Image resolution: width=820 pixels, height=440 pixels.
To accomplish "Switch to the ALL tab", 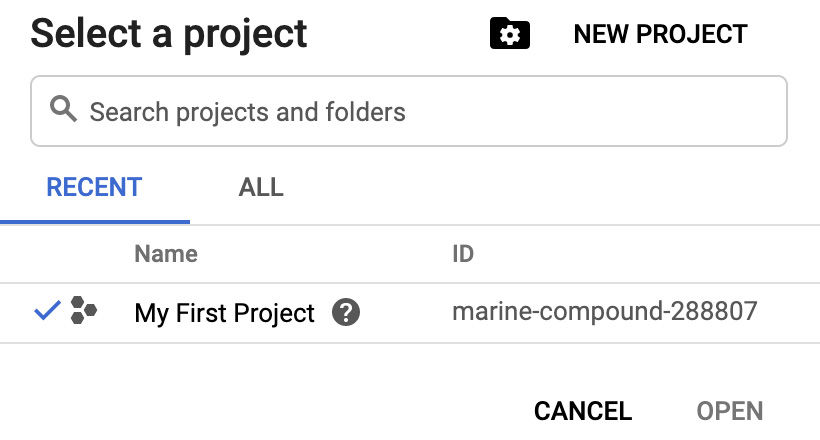I will 261,187.
